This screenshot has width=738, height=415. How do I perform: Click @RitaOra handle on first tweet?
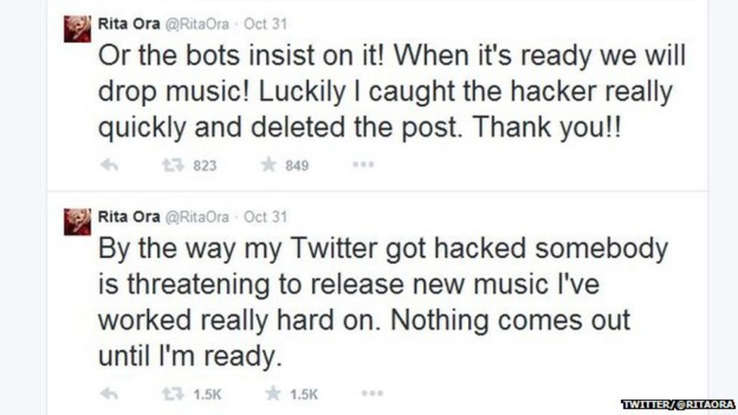[x=197, y=24]
